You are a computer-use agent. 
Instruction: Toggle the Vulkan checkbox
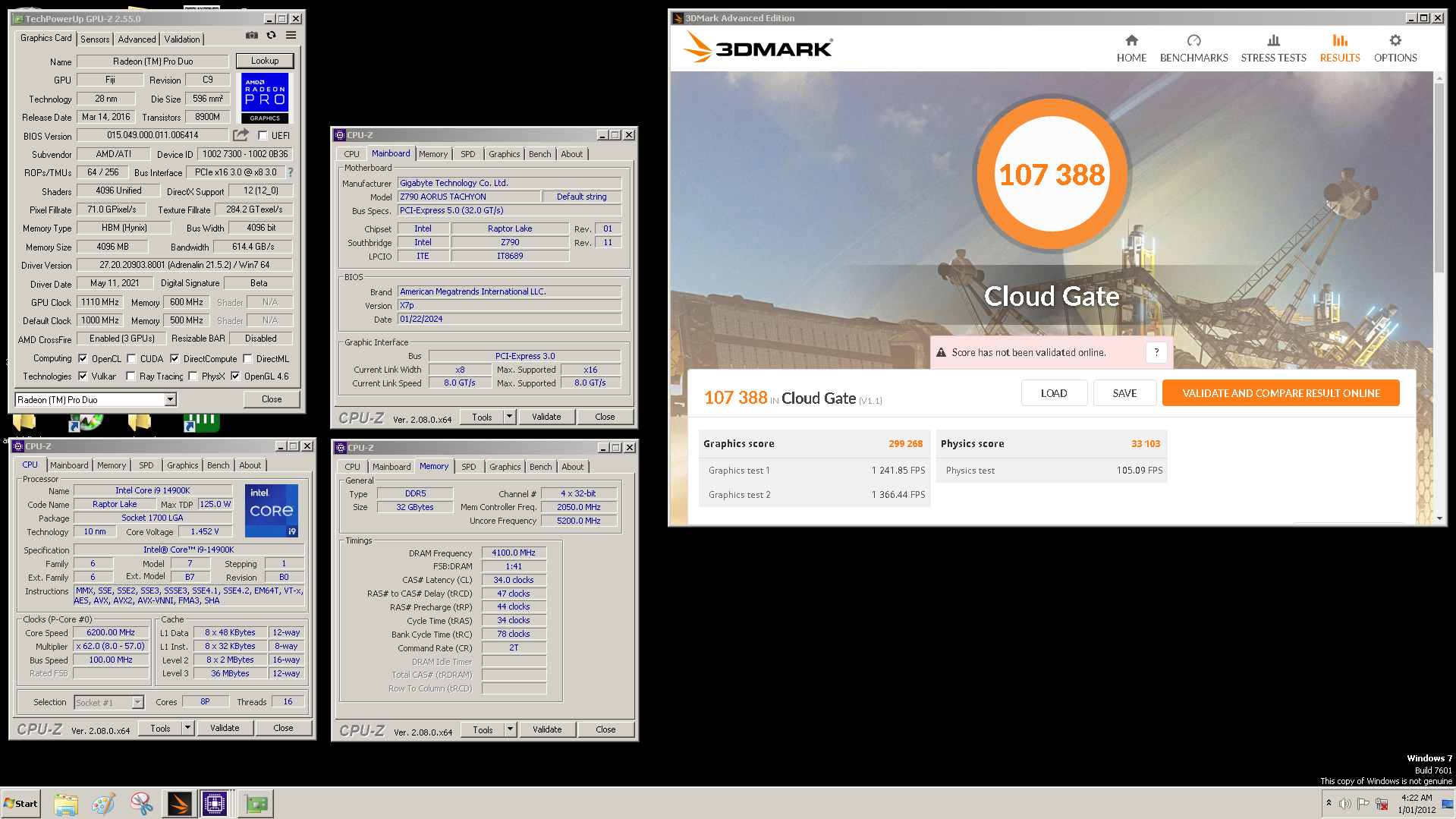click(83, 376)
